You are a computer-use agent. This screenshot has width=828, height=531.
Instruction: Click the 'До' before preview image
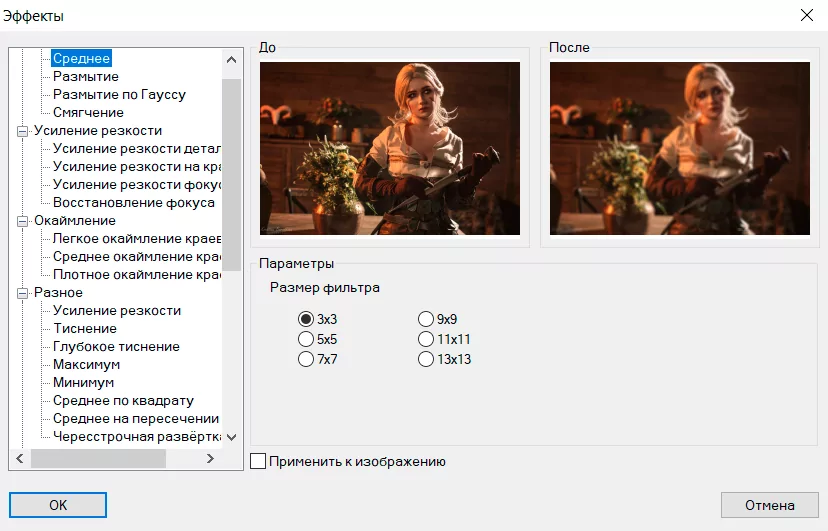(x=390, y=148)
